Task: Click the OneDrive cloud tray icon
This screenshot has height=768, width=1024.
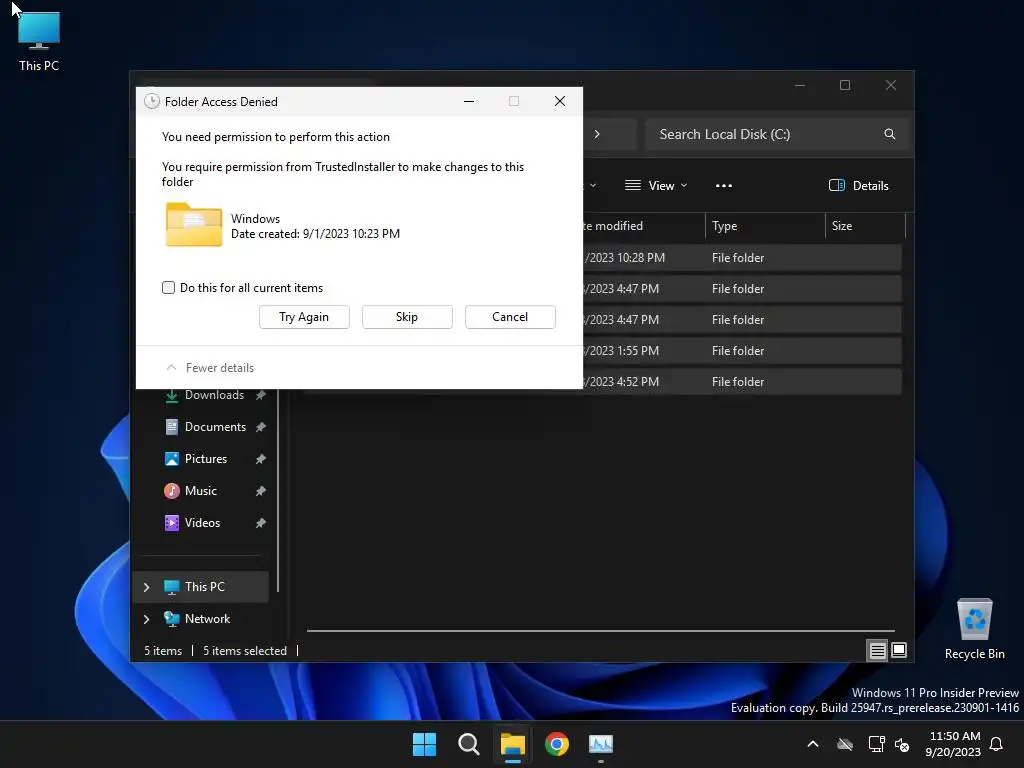Action: [x=845, y=744]
